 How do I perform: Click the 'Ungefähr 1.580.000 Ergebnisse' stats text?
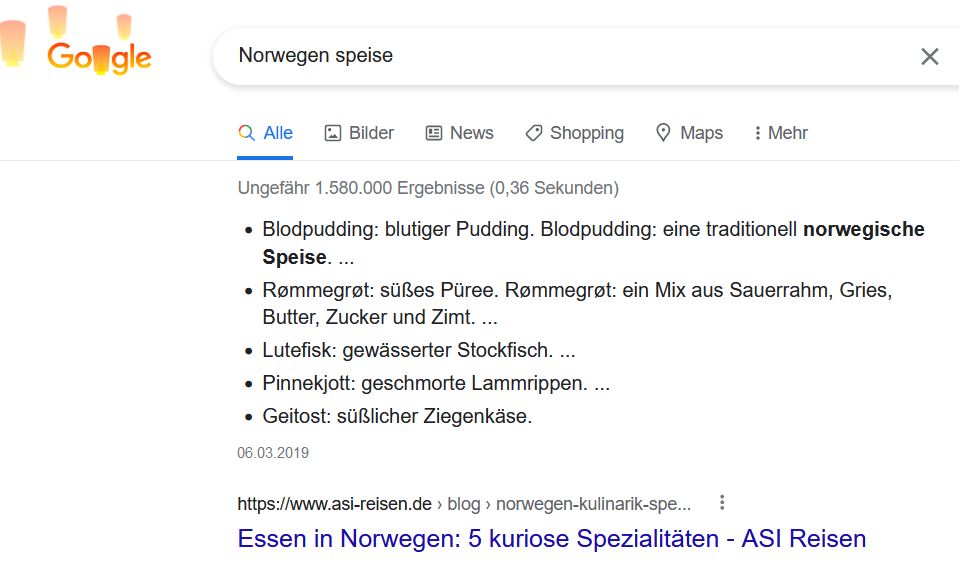point(428,188)
